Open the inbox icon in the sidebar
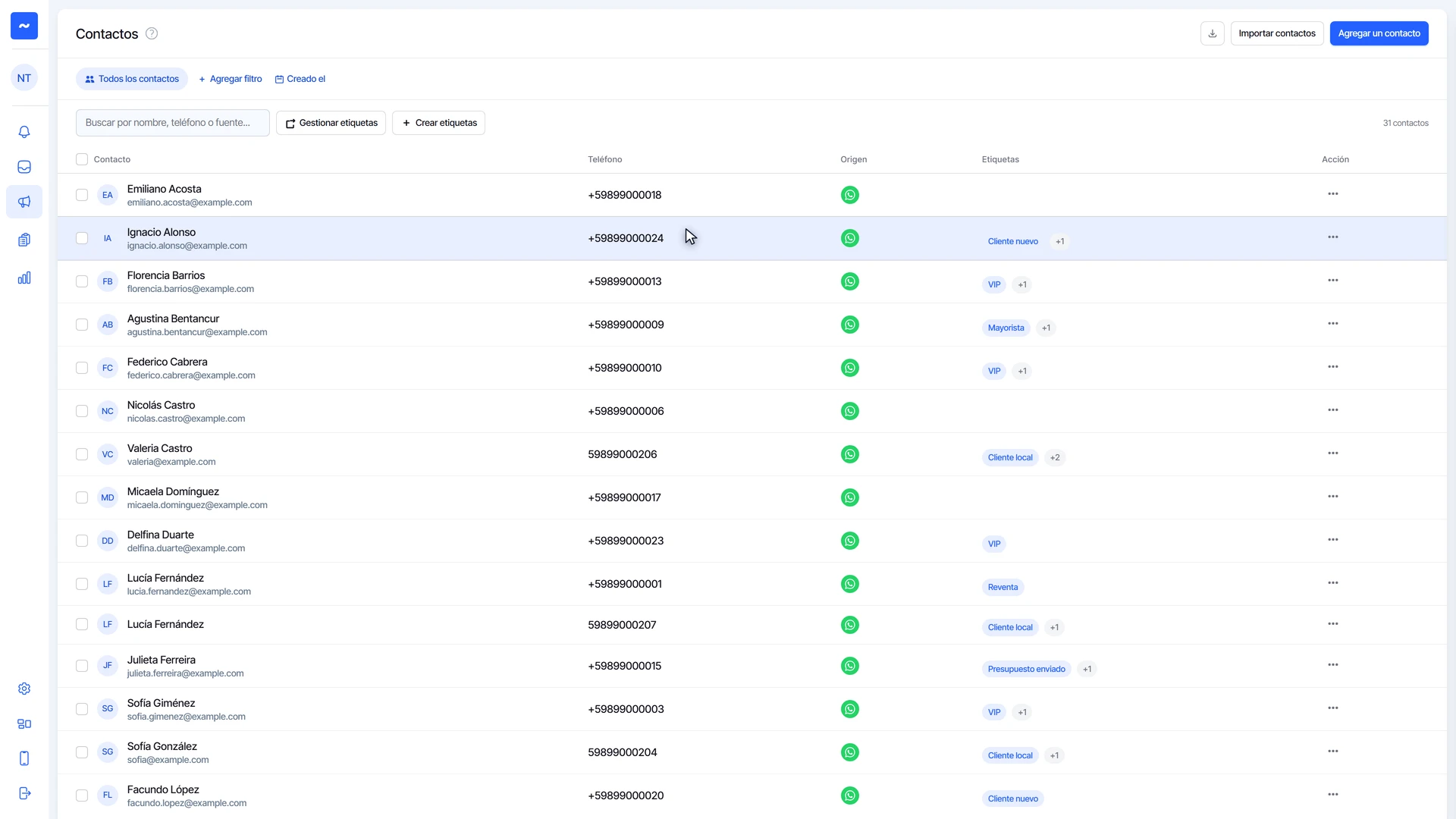The height and width of the screenshot is (819, 1456). point(24,167)
